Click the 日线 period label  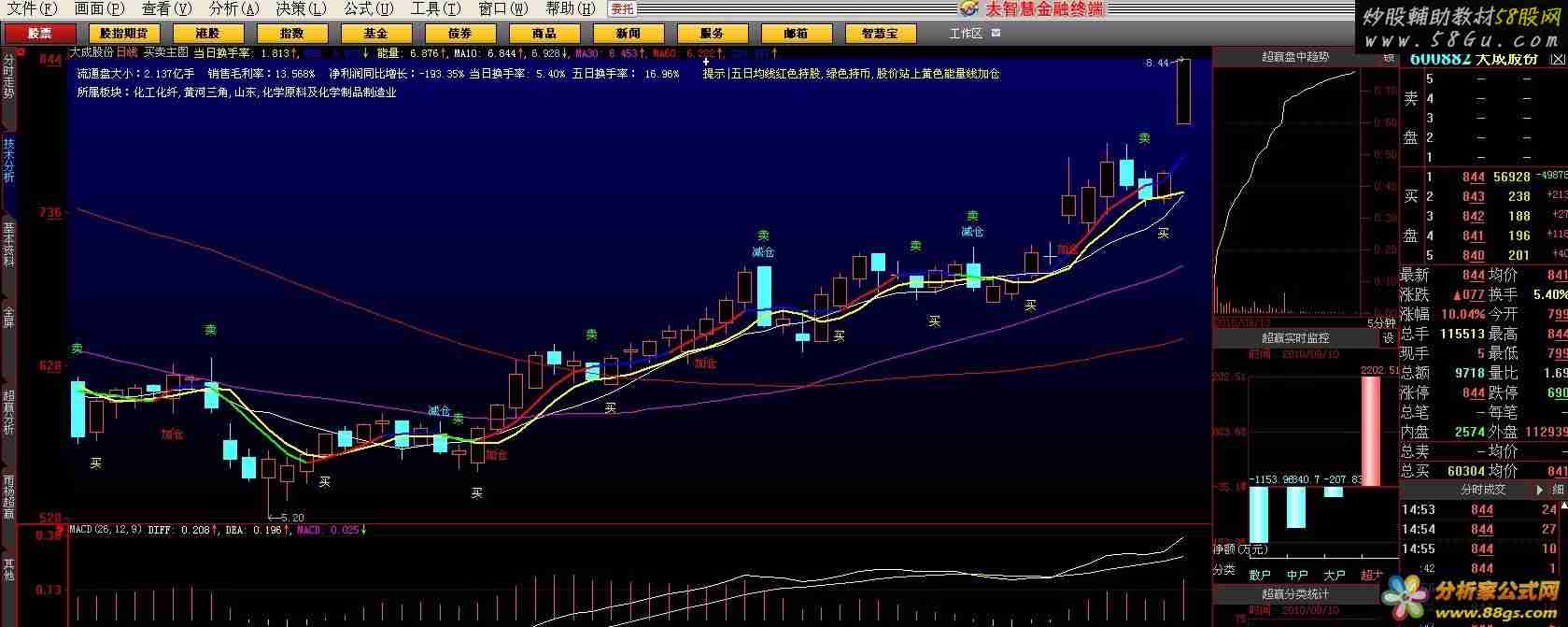[126, 52]
